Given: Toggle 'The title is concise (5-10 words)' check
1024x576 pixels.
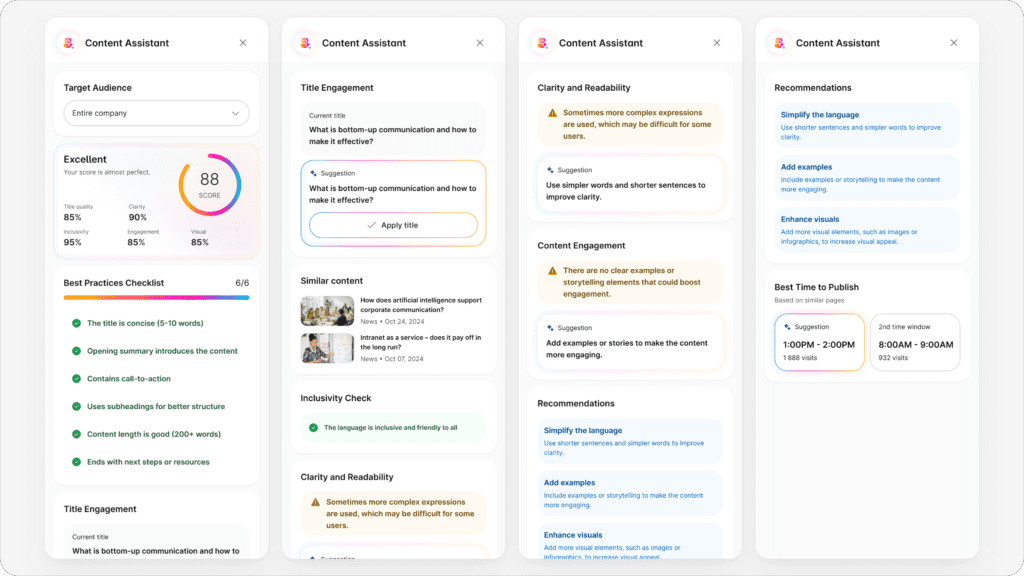Looking at the screenshot, I should click(76, 323).
